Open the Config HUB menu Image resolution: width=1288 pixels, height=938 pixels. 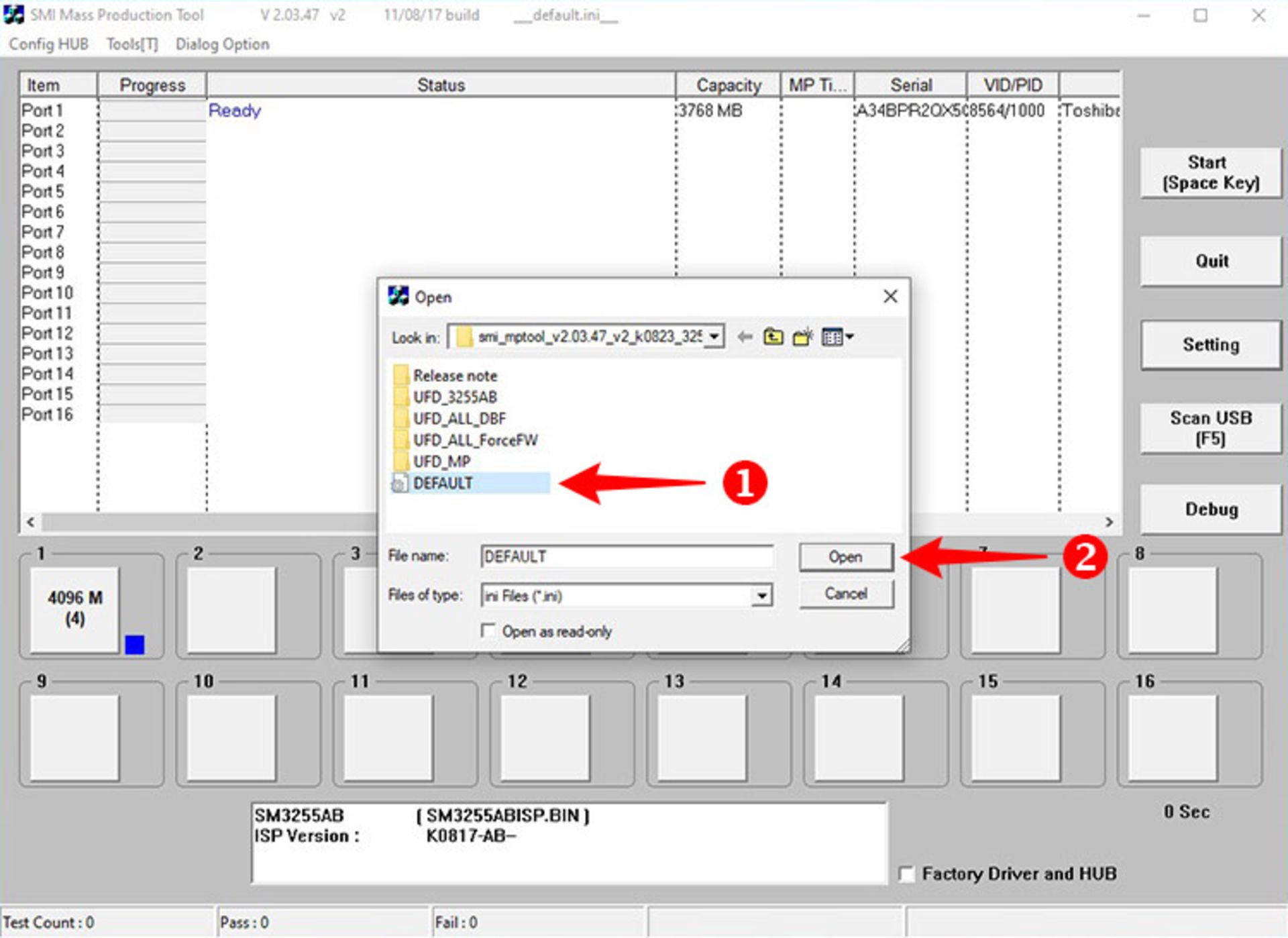[x=48, y=44]
